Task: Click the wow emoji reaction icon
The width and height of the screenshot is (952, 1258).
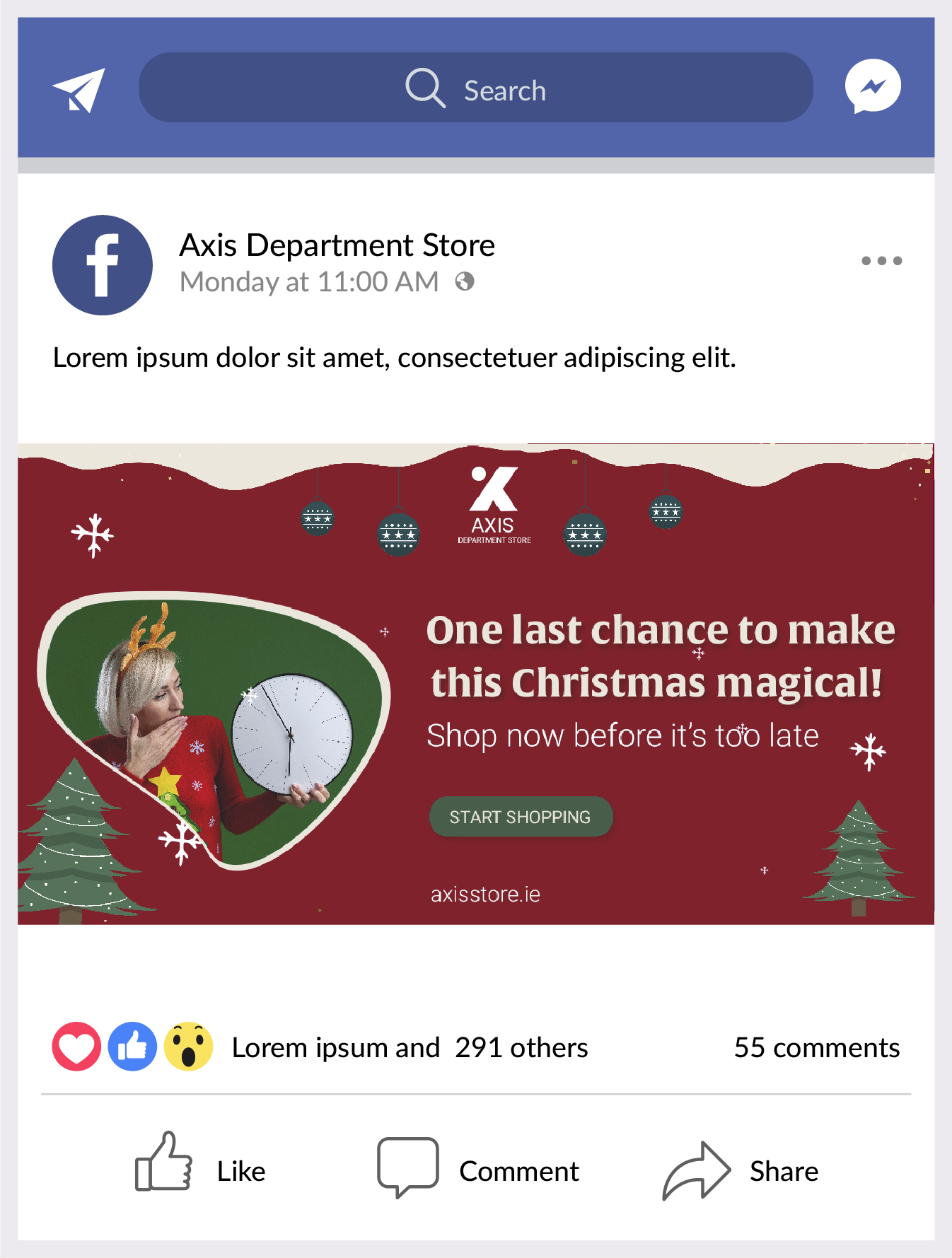Action: click(188, 1047)
